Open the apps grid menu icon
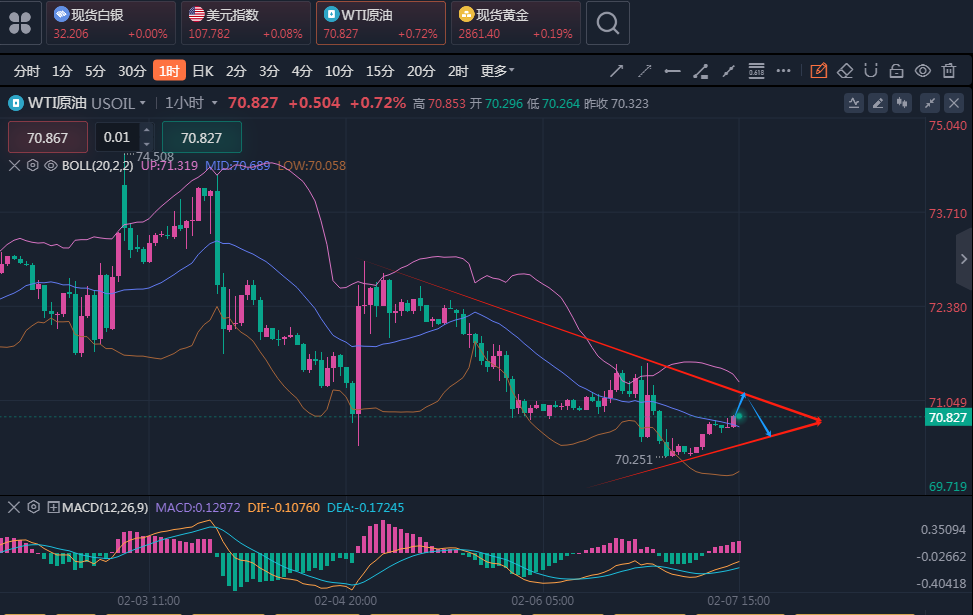Viewport: 973px width, 615px height. point(21,23)
